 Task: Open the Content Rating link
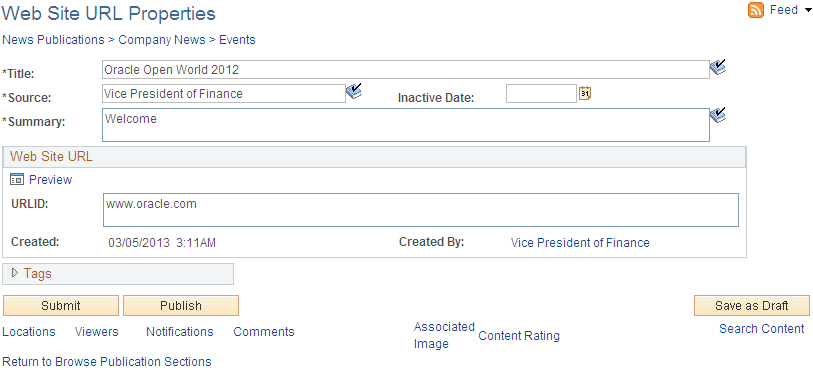pyautogui.click(x=519, y=336)
